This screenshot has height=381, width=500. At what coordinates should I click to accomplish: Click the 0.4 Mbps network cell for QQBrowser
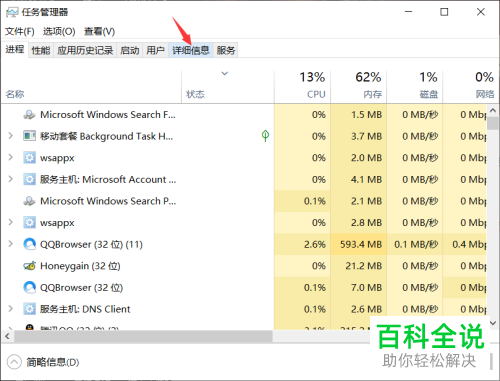tap(465, 244)
